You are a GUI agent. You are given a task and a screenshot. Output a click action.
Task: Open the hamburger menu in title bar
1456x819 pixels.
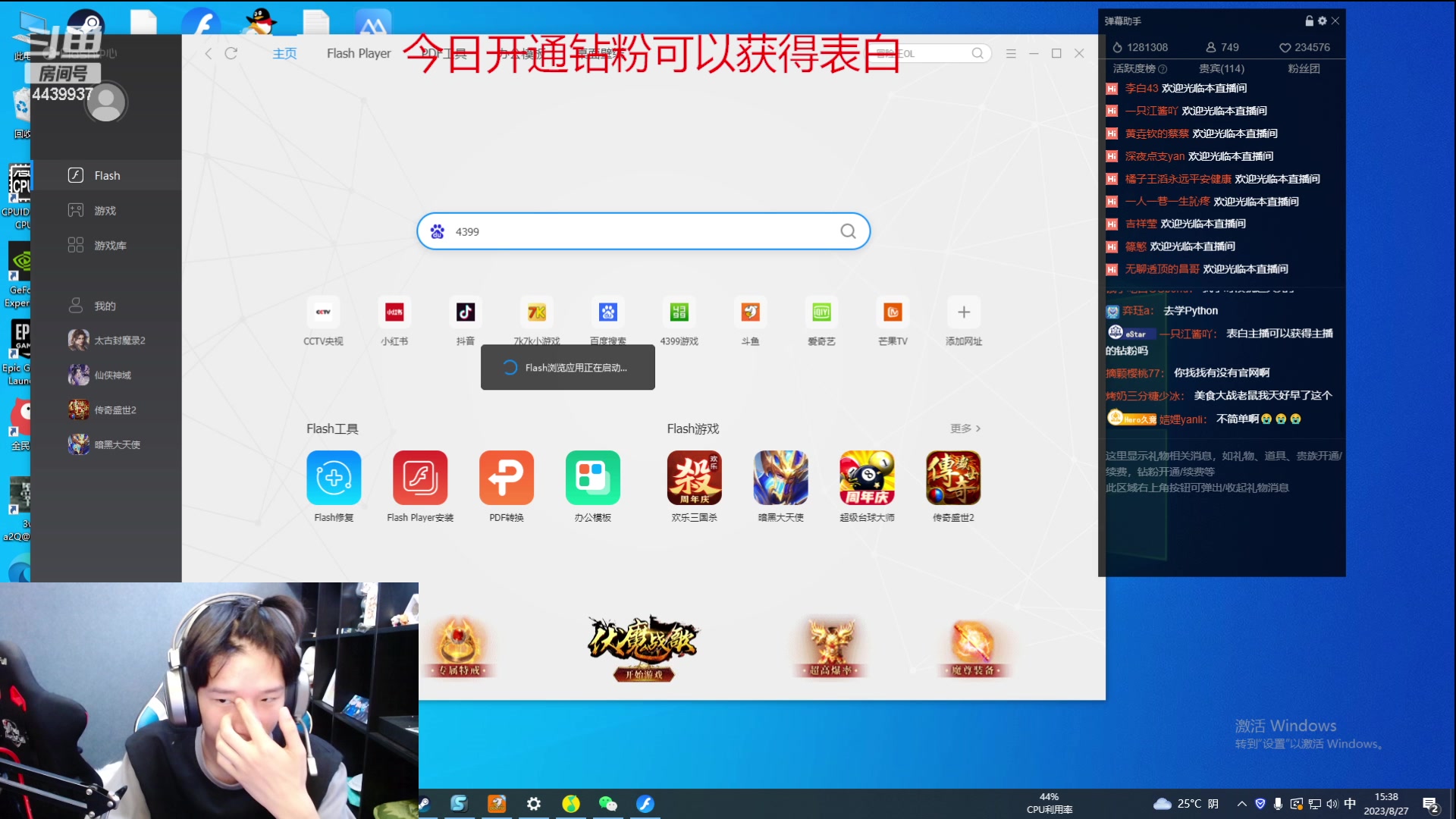(x=1011, y=53)
